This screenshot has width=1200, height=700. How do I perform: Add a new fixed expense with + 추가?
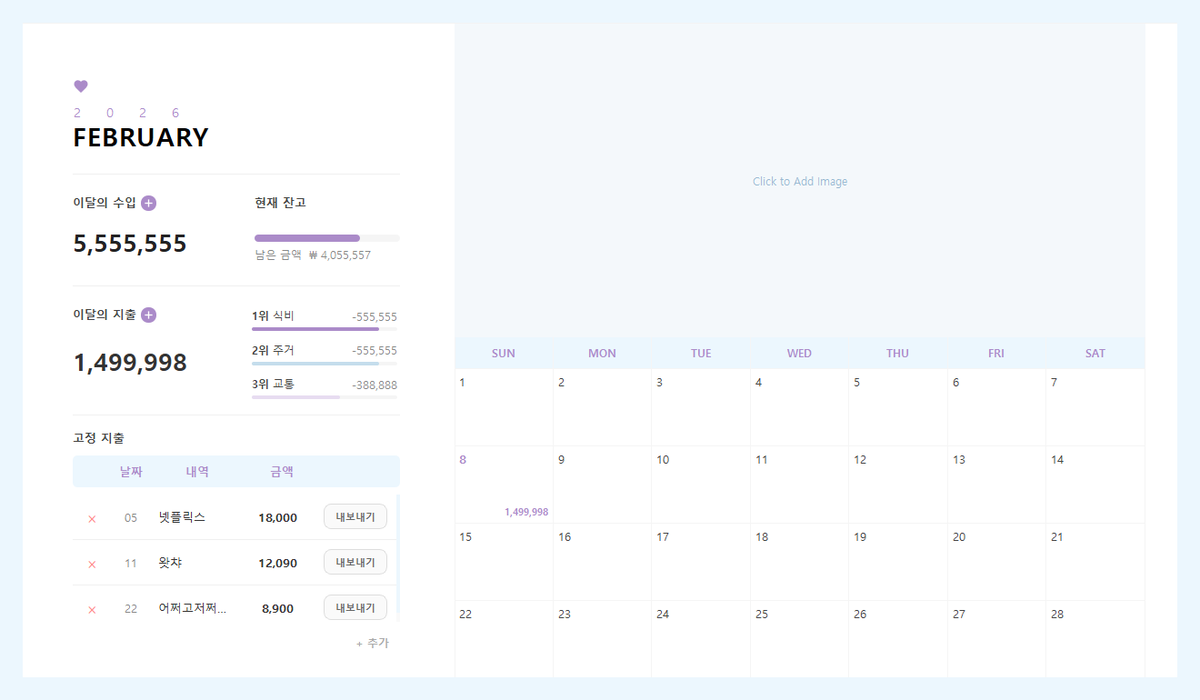pos(372,643)
